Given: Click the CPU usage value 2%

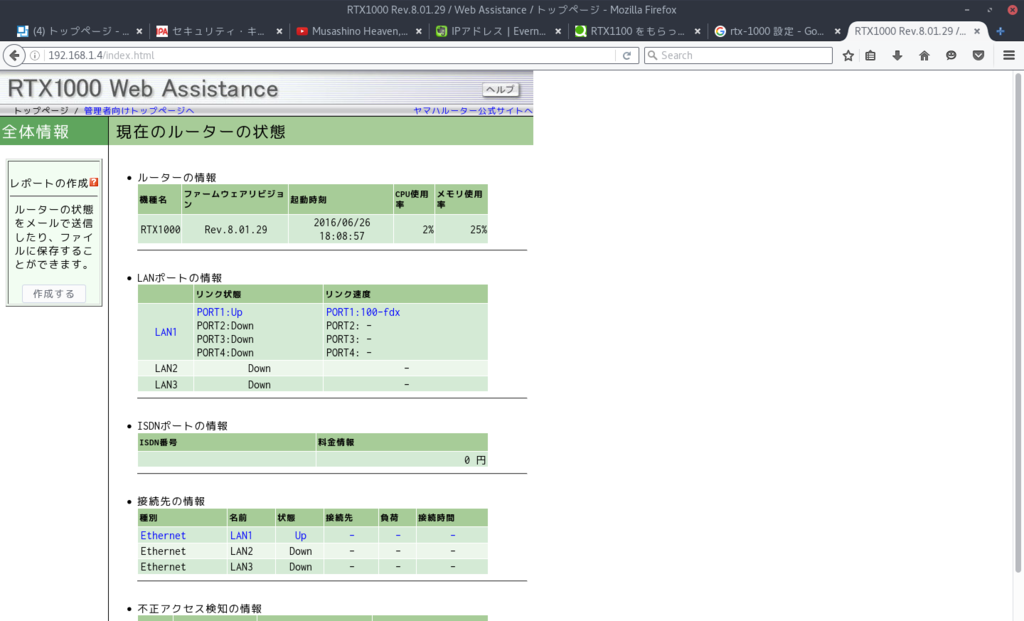Looking at the screenshot, I should click(428, 230).
